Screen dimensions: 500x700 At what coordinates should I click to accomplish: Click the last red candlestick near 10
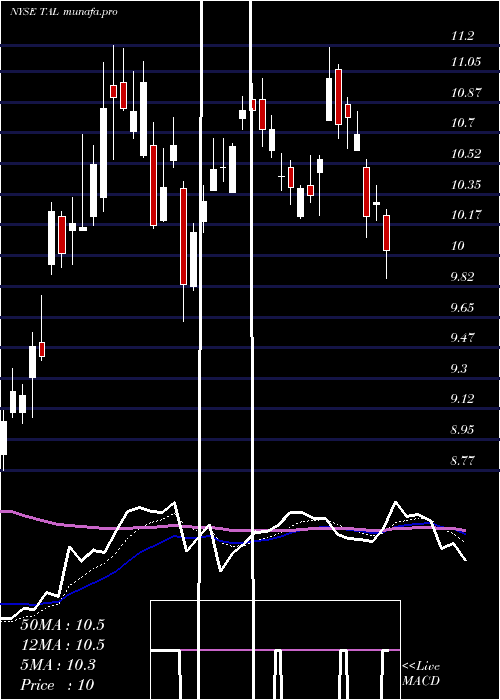(387, 233)
